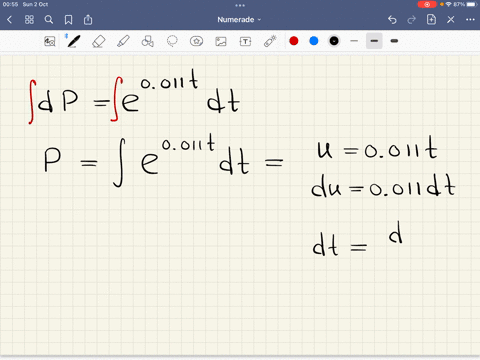480x360 pixels.
Task: Open the share/export menu
Action: pyautogui.click(x=88, y=20)
